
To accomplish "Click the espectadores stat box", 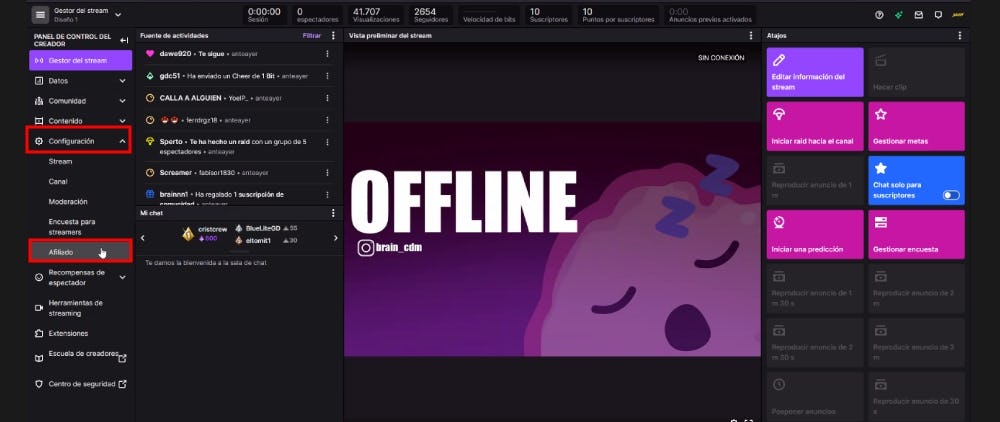I will click(317, 15).
